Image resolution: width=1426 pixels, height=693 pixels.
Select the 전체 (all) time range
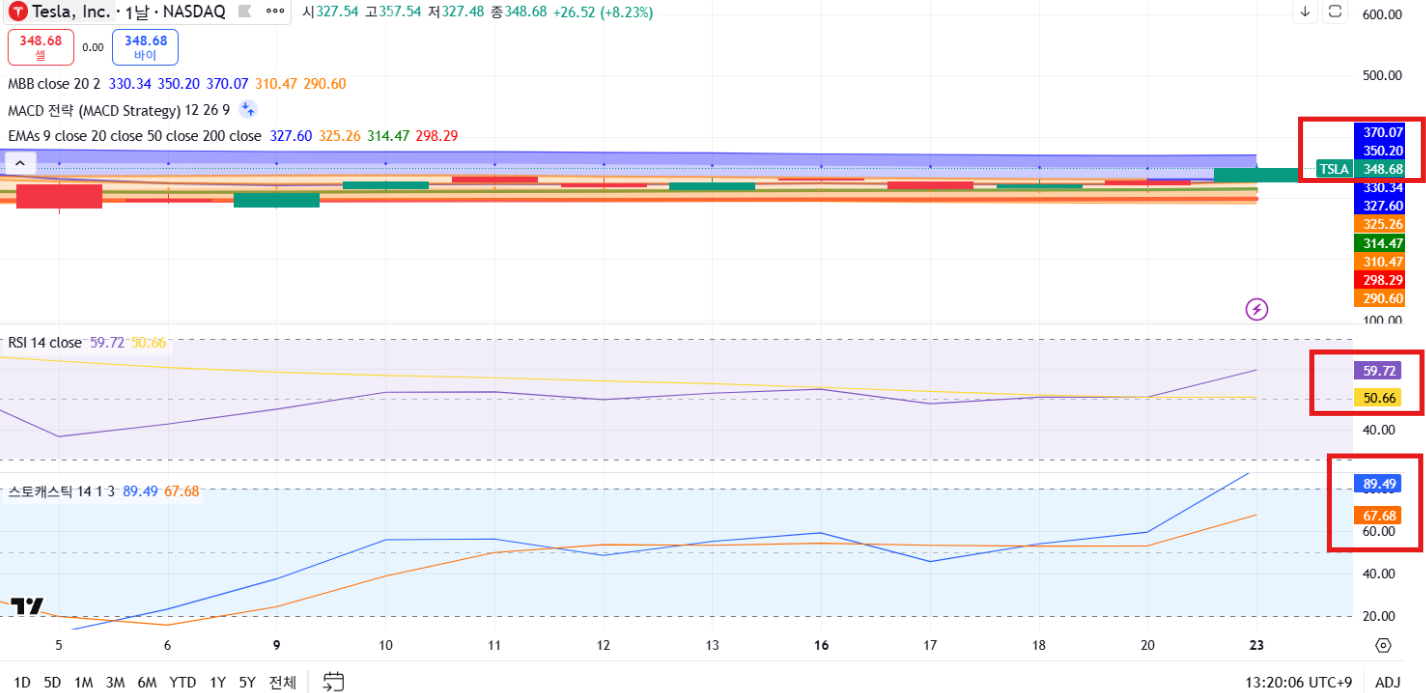pos(283,682)
